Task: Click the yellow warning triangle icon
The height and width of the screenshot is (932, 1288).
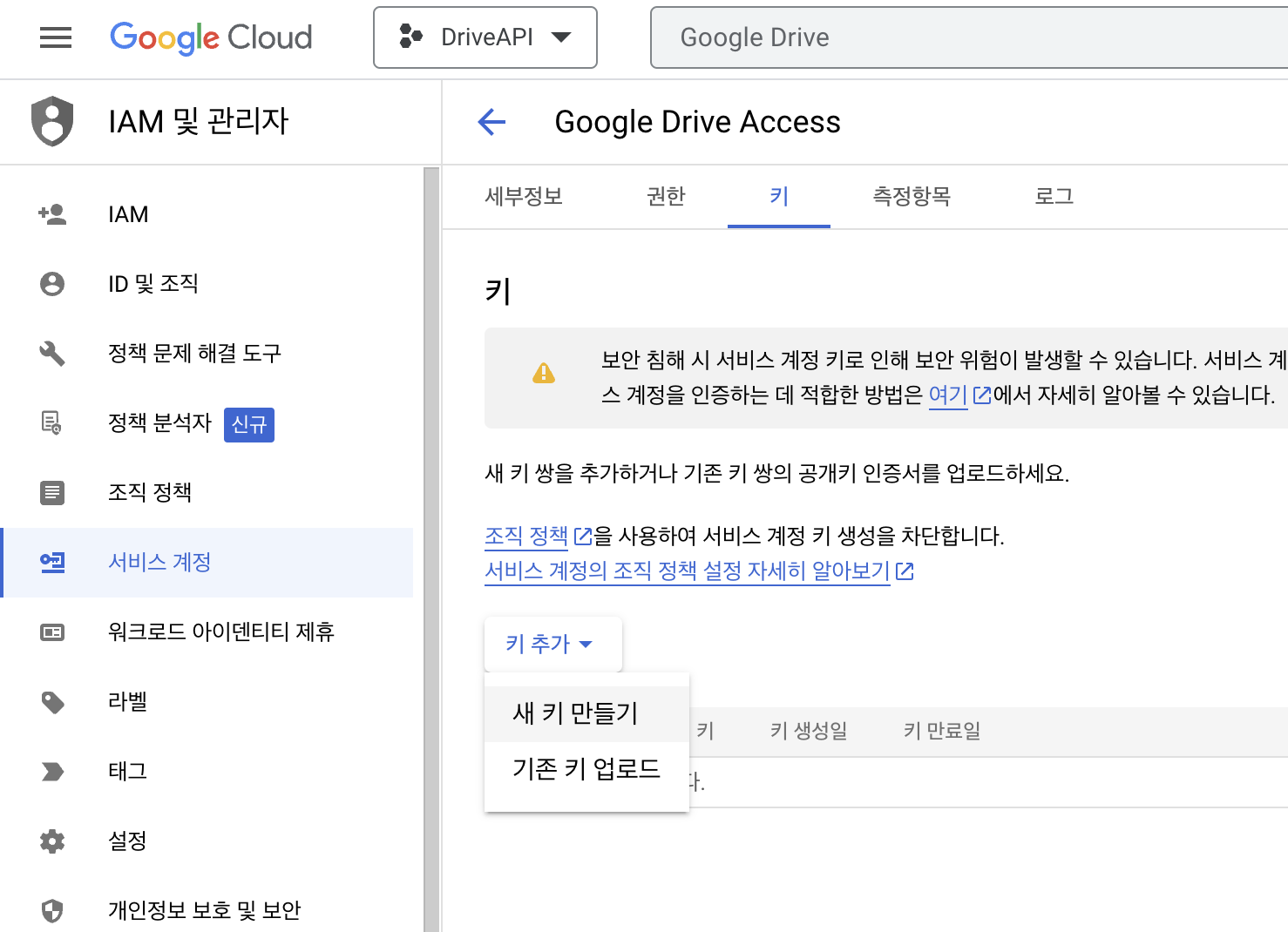Action: 544,374
